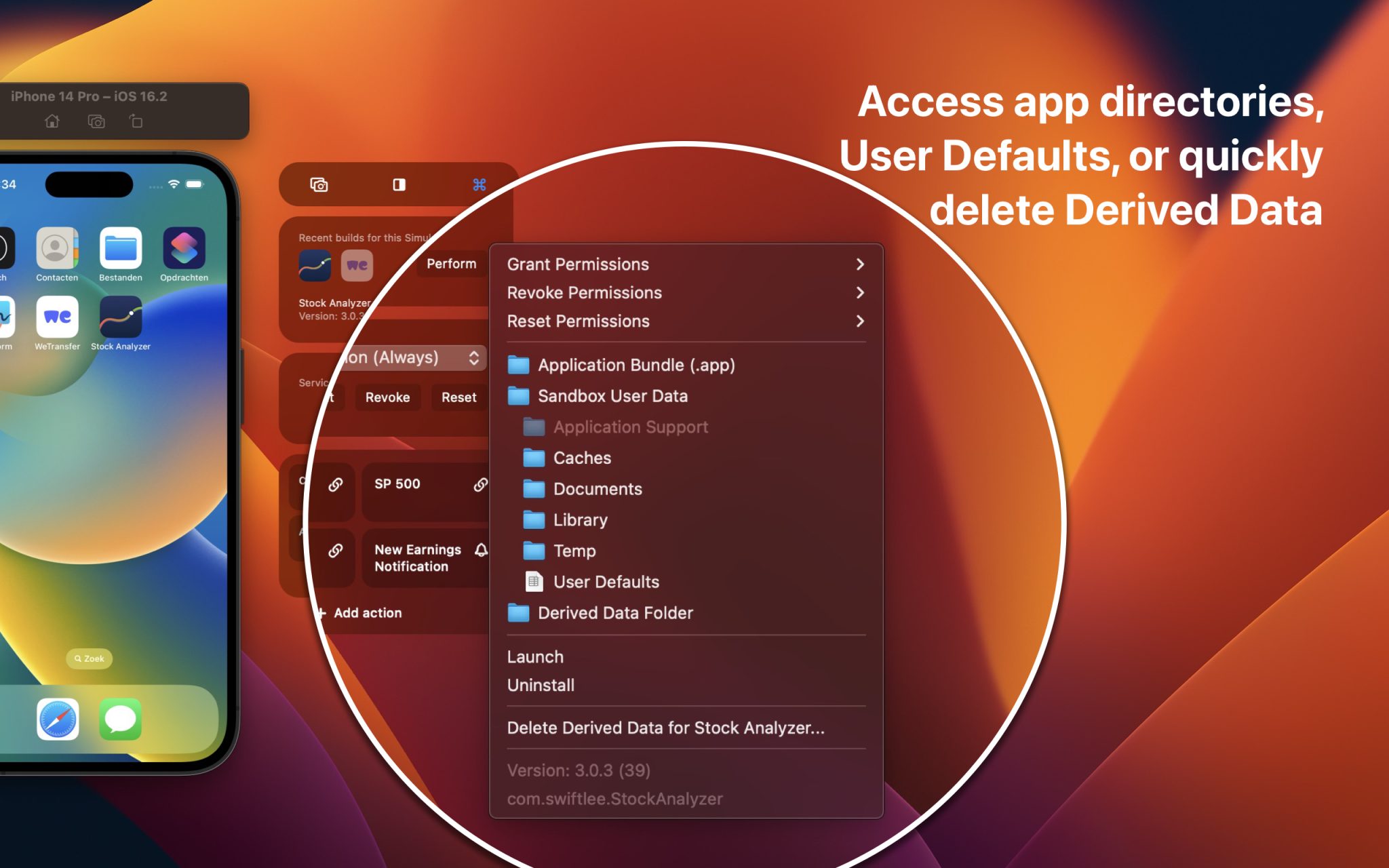Screen dimensions: 1389x868
Task: Click the simulator rotate device icon
Action: 136,121
